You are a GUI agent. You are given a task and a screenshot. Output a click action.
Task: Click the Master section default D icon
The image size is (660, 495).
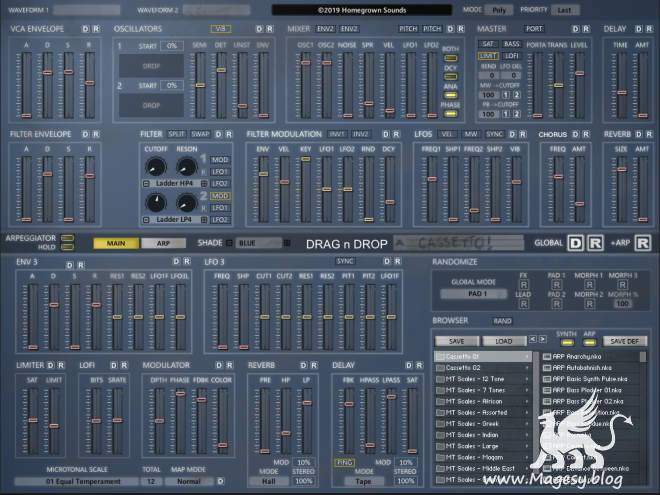(575, 29)
